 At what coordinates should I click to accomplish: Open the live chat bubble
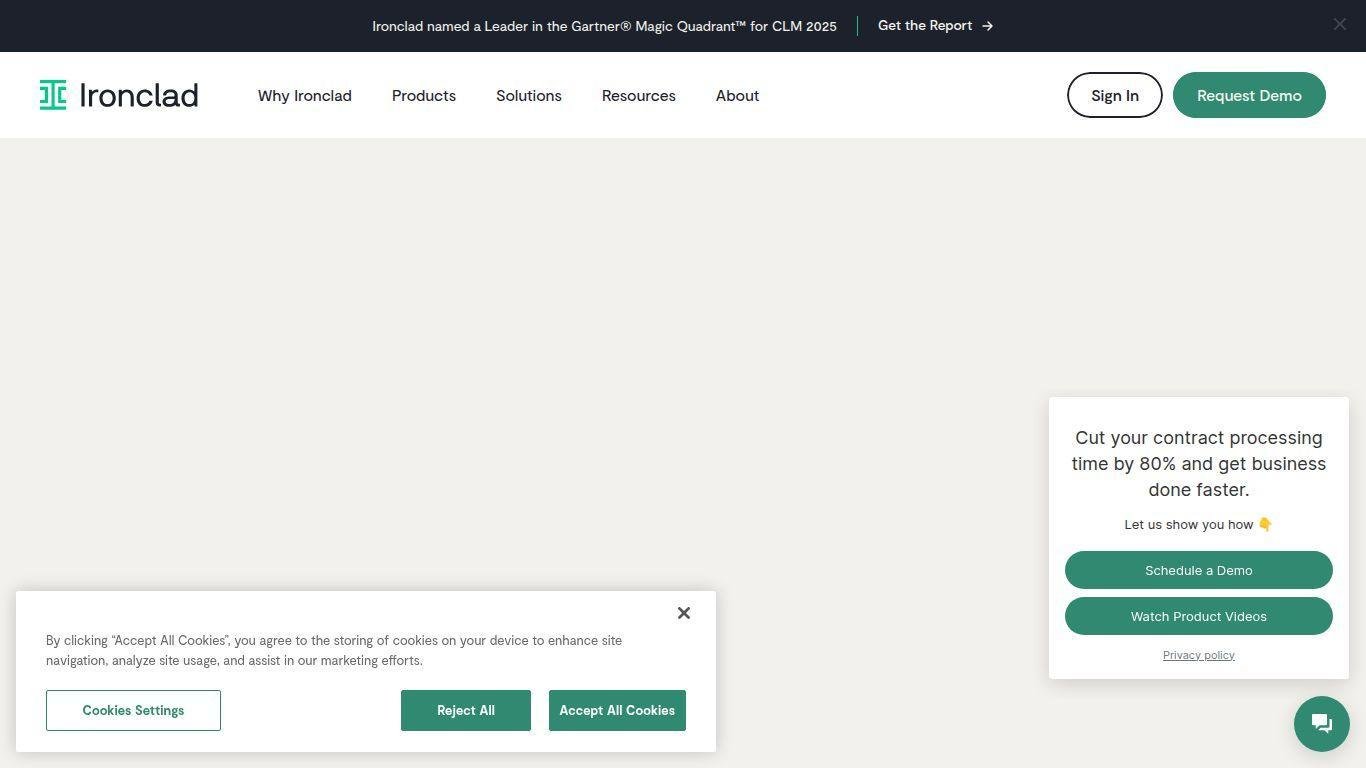coord(1321,724)
